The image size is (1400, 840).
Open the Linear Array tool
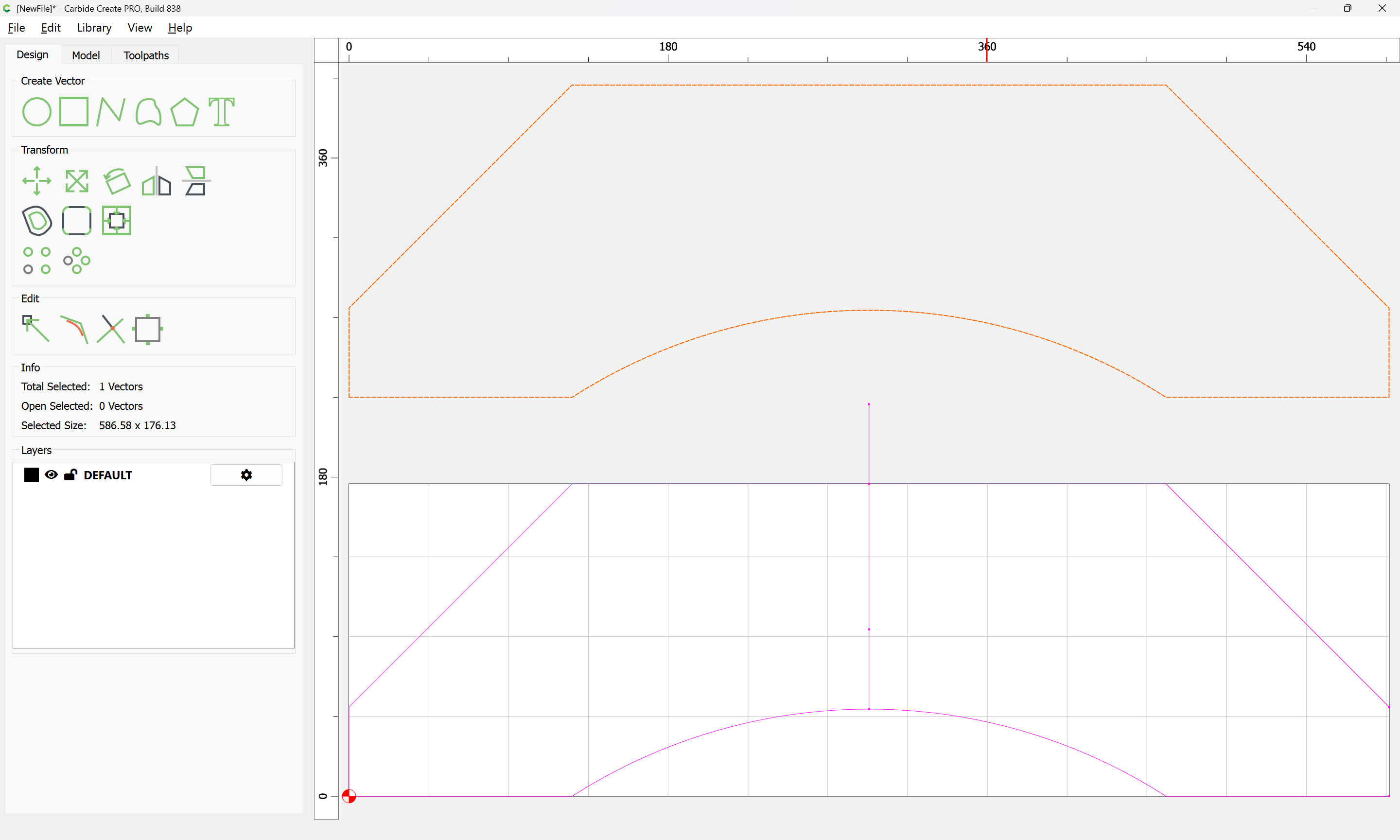pyautogui.click(x=37, y=261)
